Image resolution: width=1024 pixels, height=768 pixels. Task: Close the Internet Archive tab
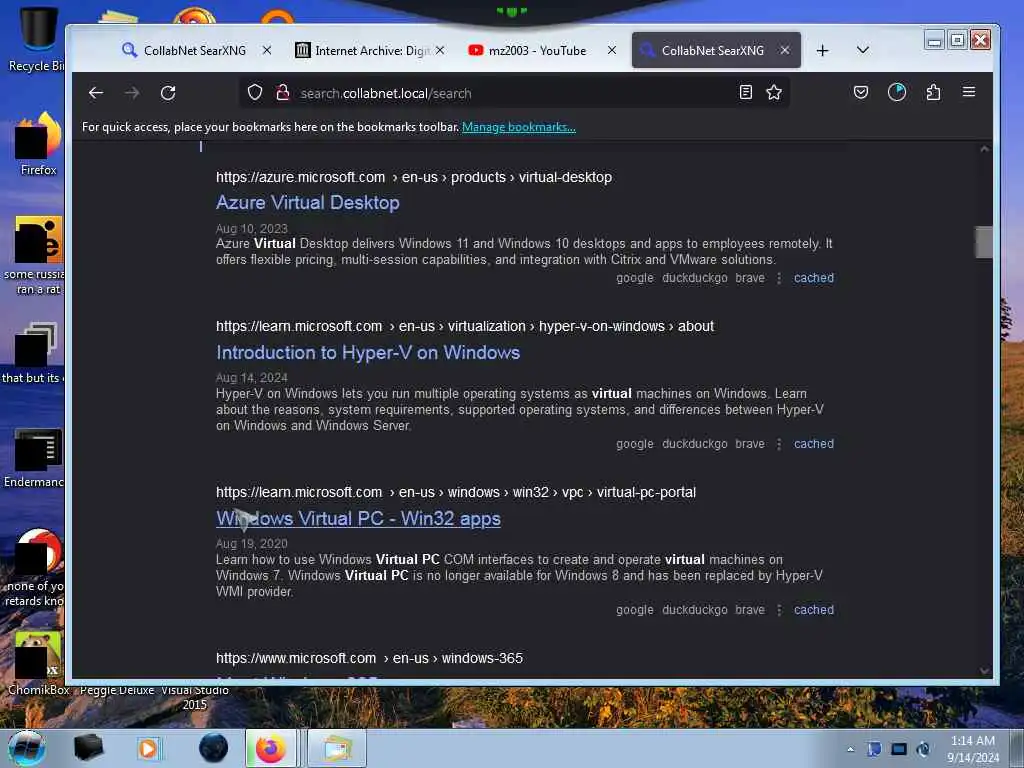click(440, 50)
